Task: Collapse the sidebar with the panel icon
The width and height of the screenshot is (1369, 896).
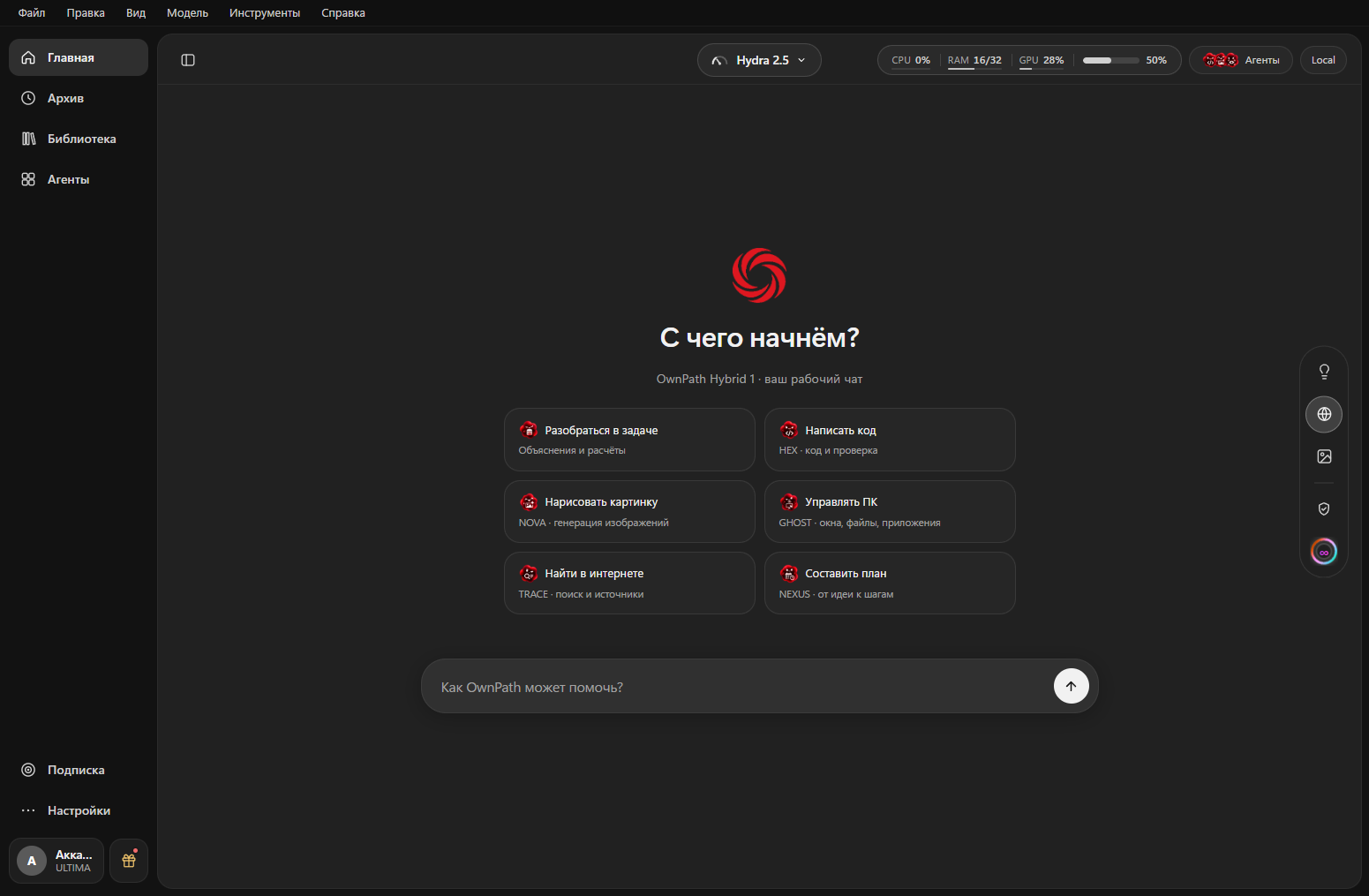Action: 188,60
